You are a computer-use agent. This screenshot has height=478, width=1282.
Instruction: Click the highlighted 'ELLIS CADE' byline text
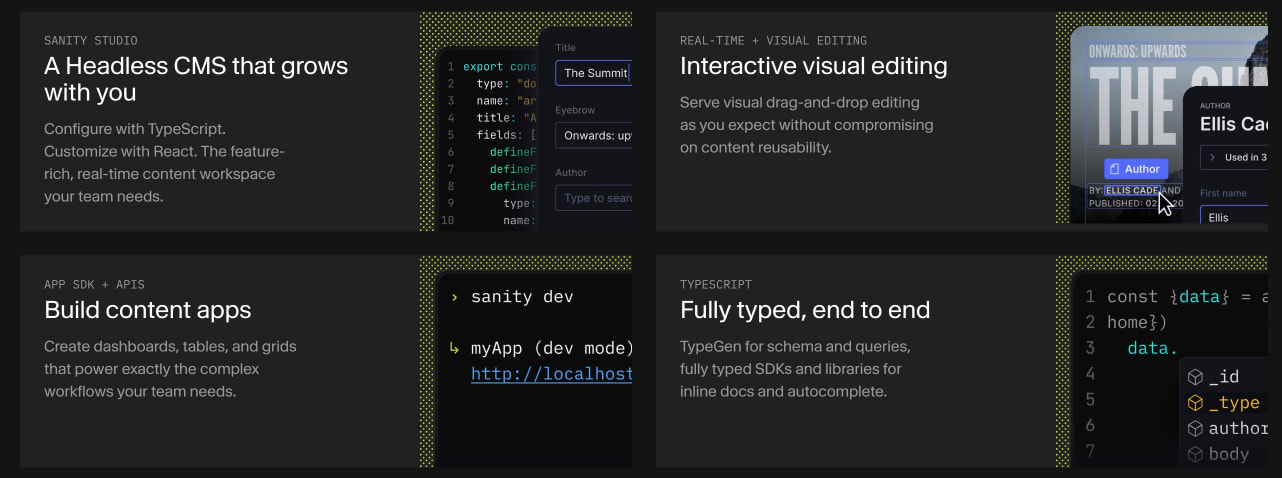click(x=1132, y=190)
